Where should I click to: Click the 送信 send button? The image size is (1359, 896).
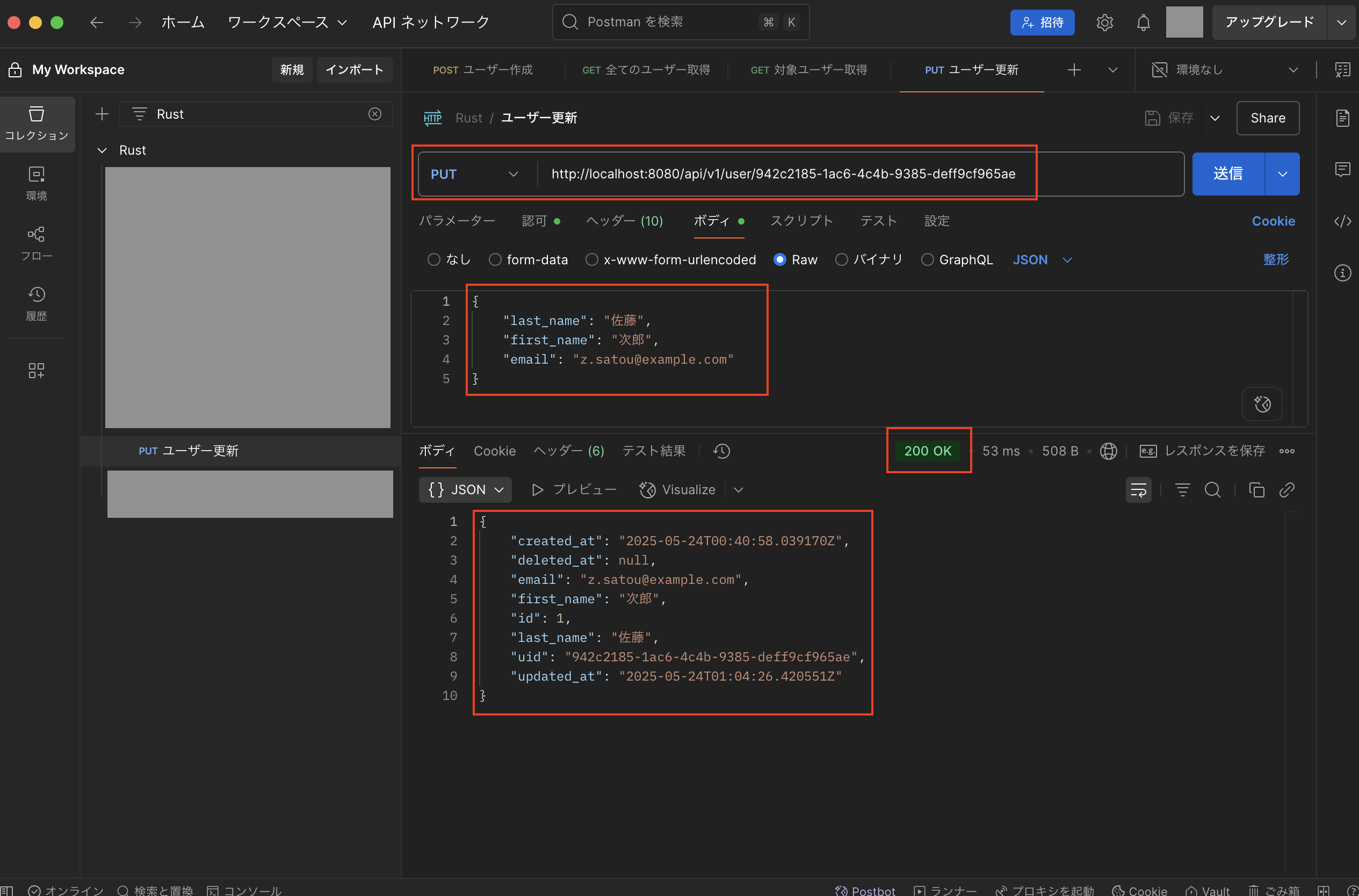tap(1228, 174)
